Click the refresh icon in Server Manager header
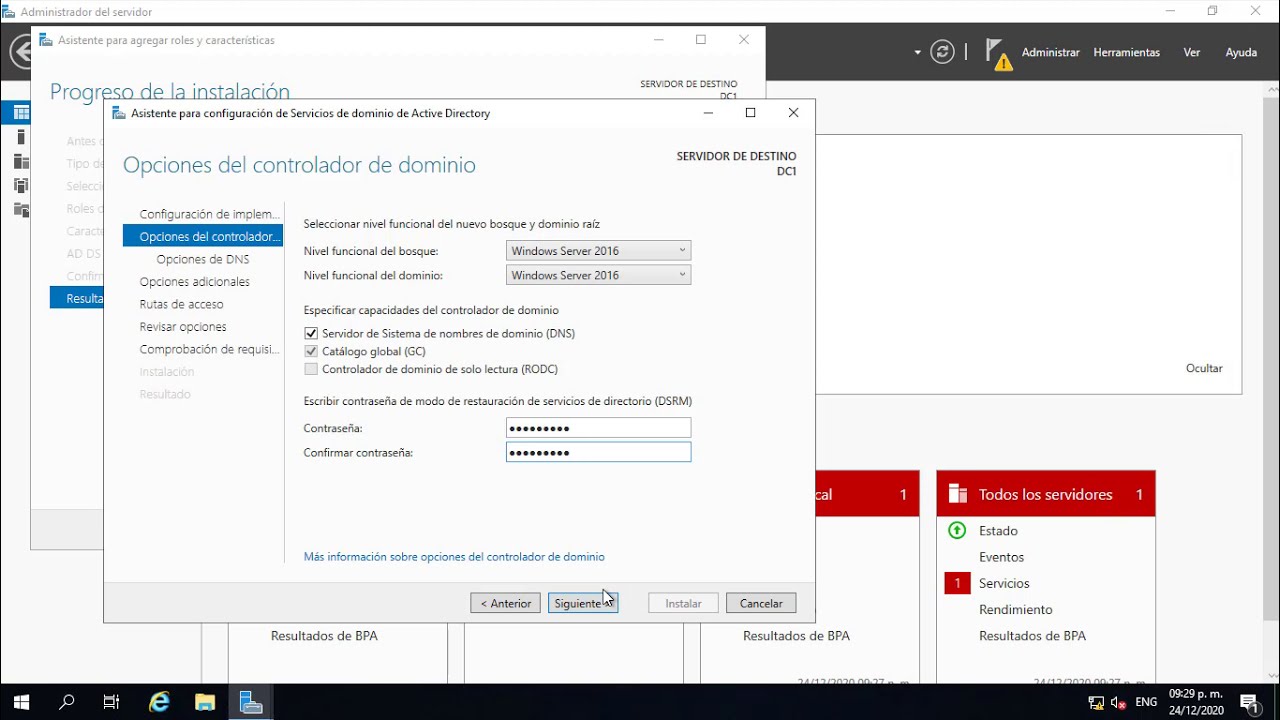 (x=942, y=52)
